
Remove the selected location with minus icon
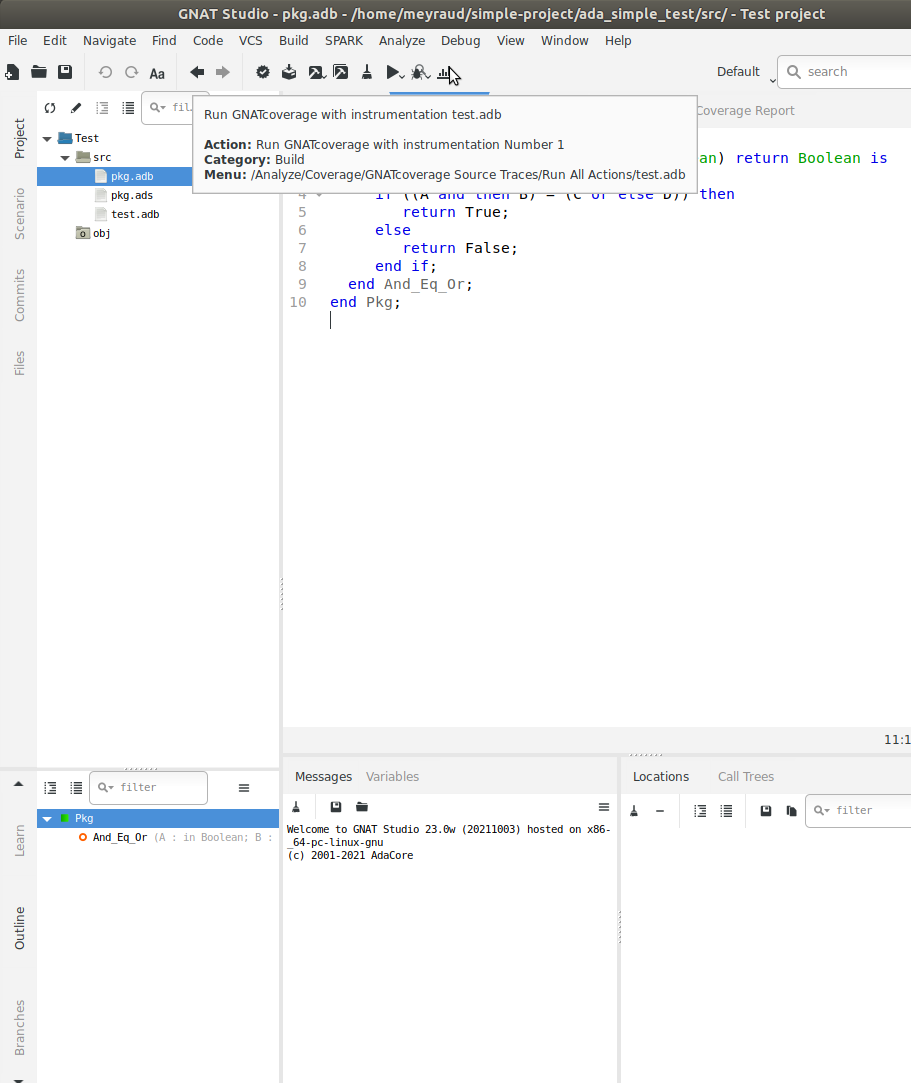coord(660,811)
